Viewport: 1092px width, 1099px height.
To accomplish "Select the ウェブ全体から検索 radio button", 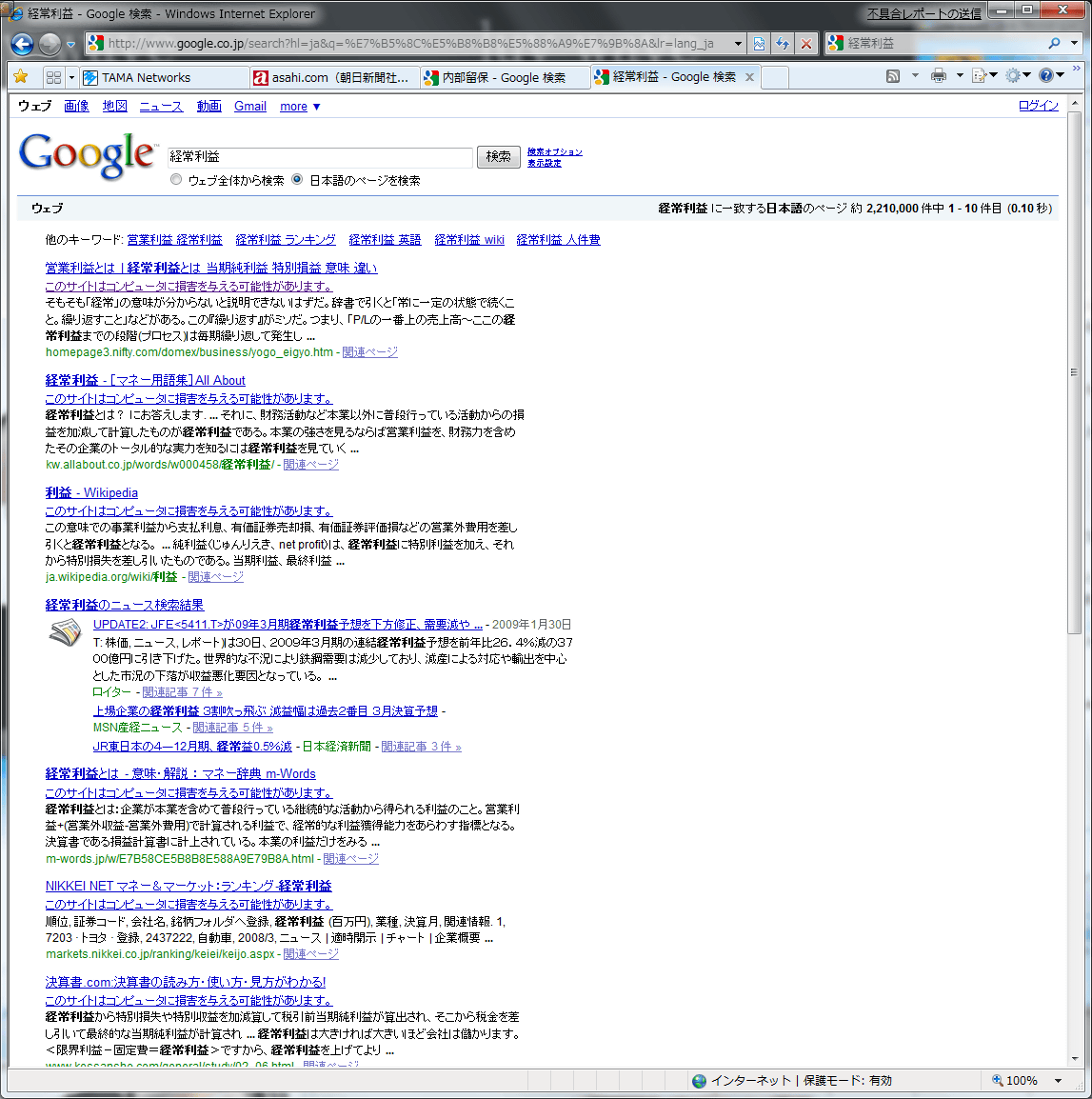I will 176,179.
